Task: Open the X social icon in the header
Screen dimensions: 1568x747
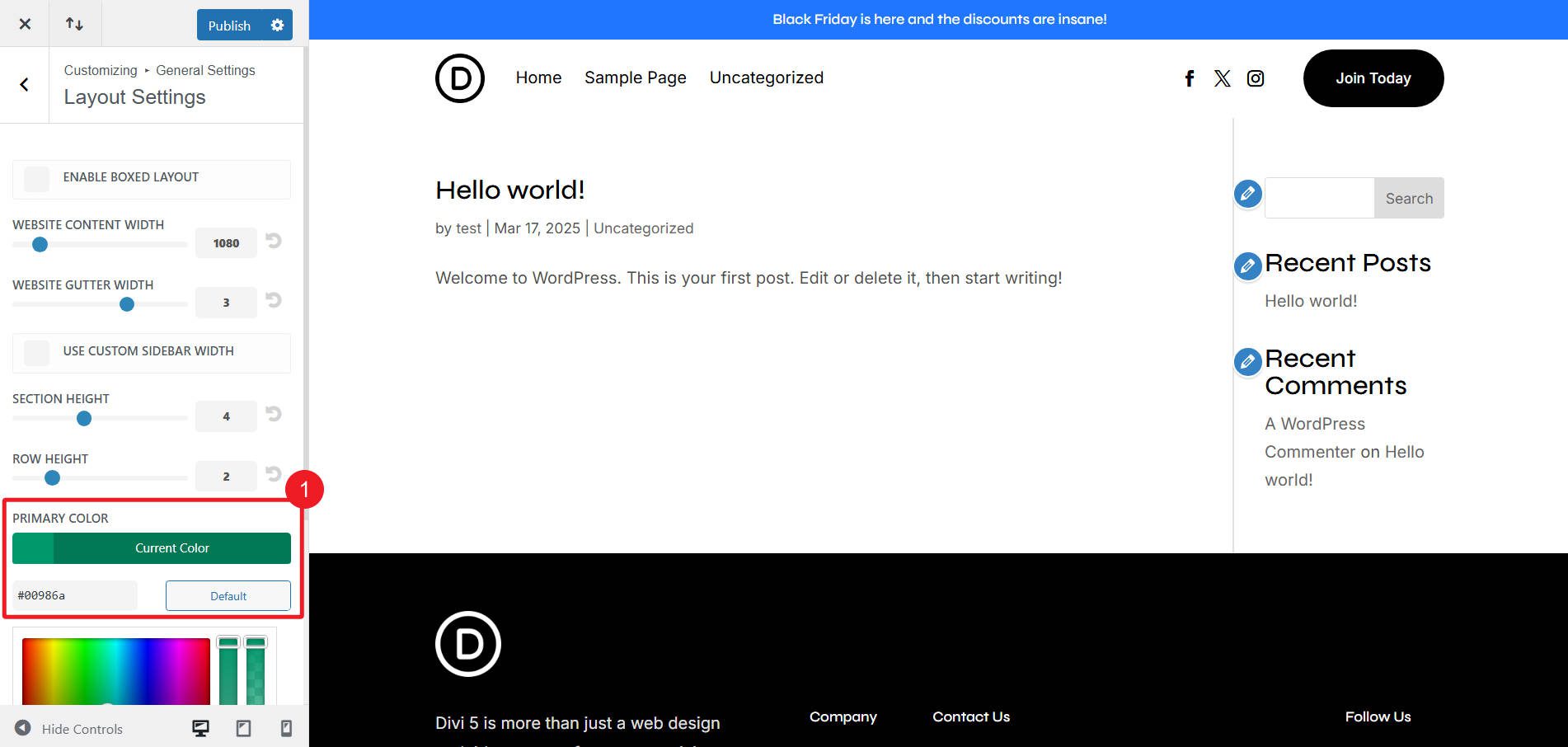Action: click(x=1223, y=78)
